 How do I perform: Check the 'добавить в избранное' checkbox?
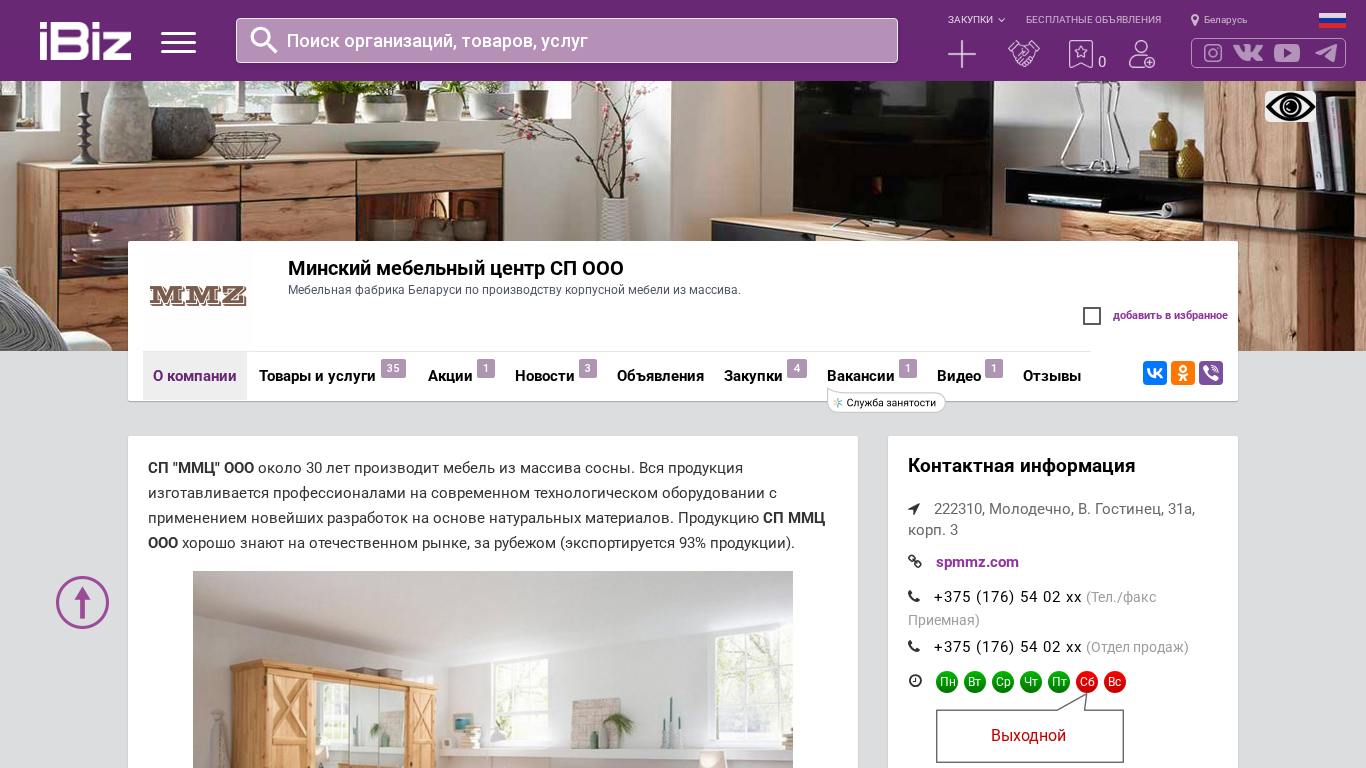tap(1092, 316)
